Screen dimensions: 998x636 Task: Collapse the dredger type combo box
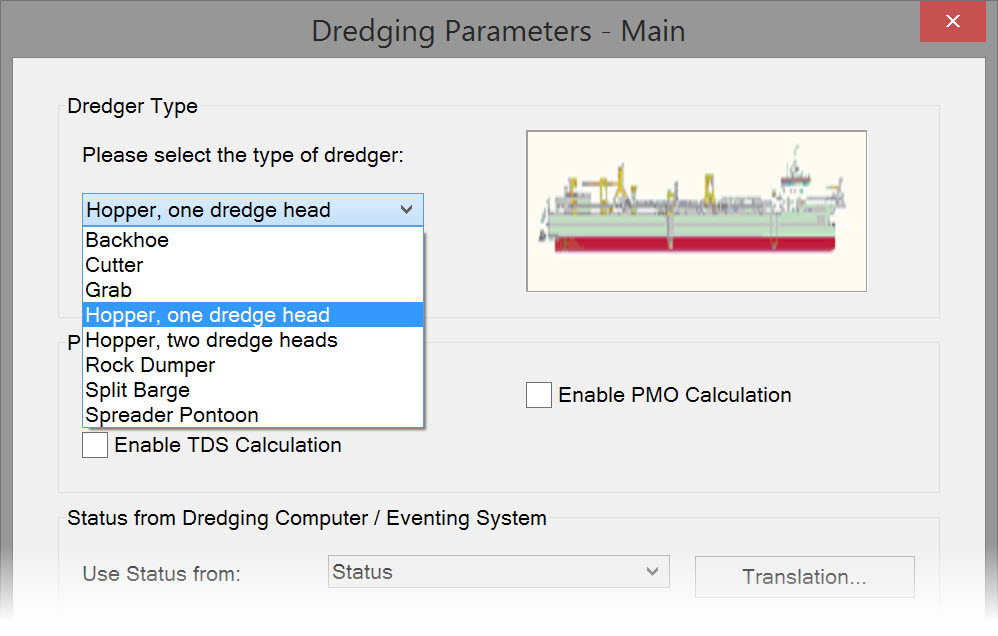[x=406, y=210]
